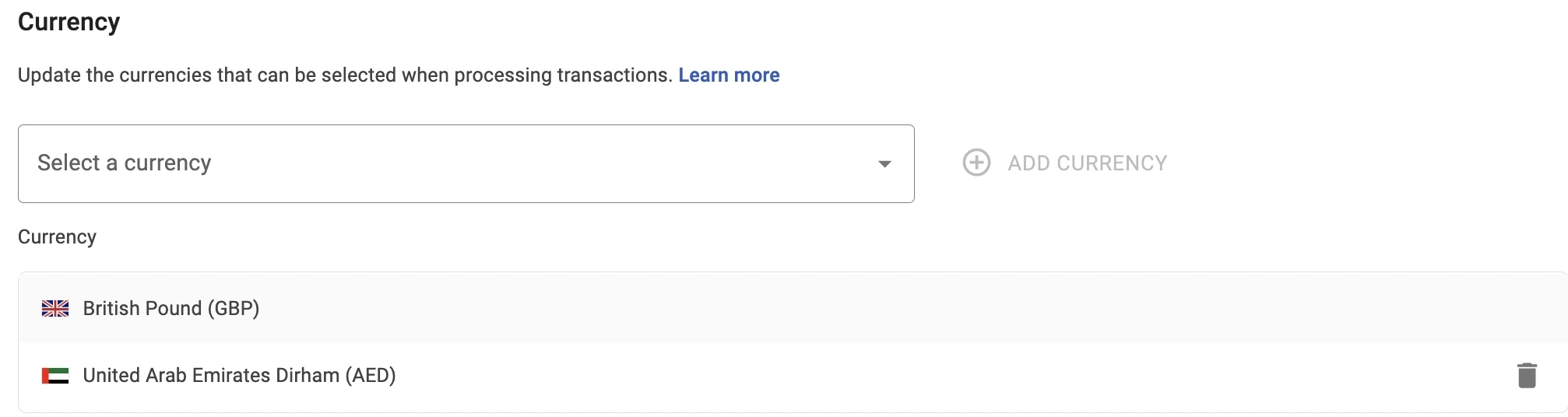
Task: Click the plus circle icon
Action: click(976, 163)
